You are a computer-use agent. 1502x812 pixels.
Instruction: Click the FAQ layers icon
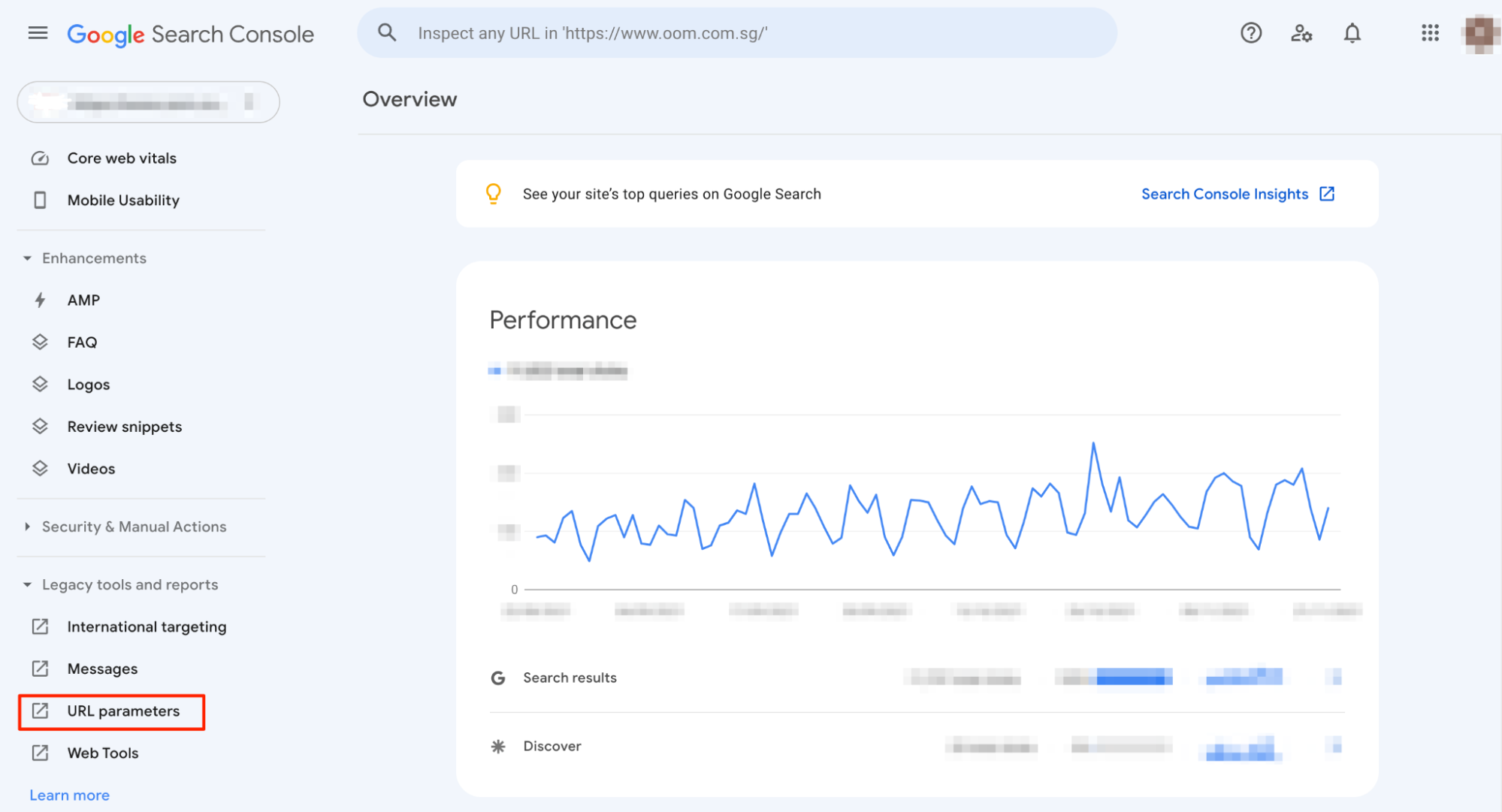[40, 343]
